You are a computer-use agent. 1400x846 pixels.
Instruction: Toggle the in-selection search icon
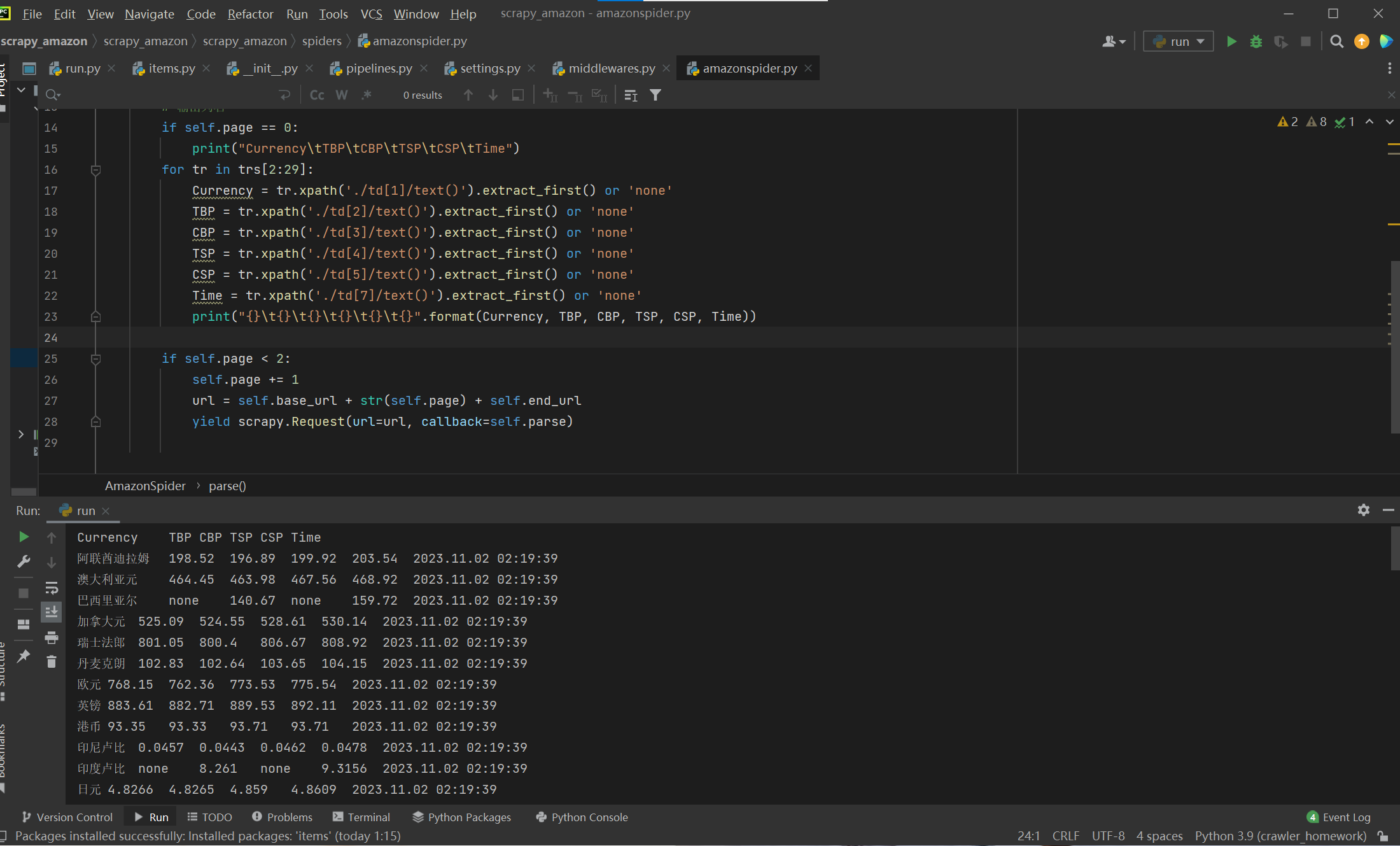518,95
